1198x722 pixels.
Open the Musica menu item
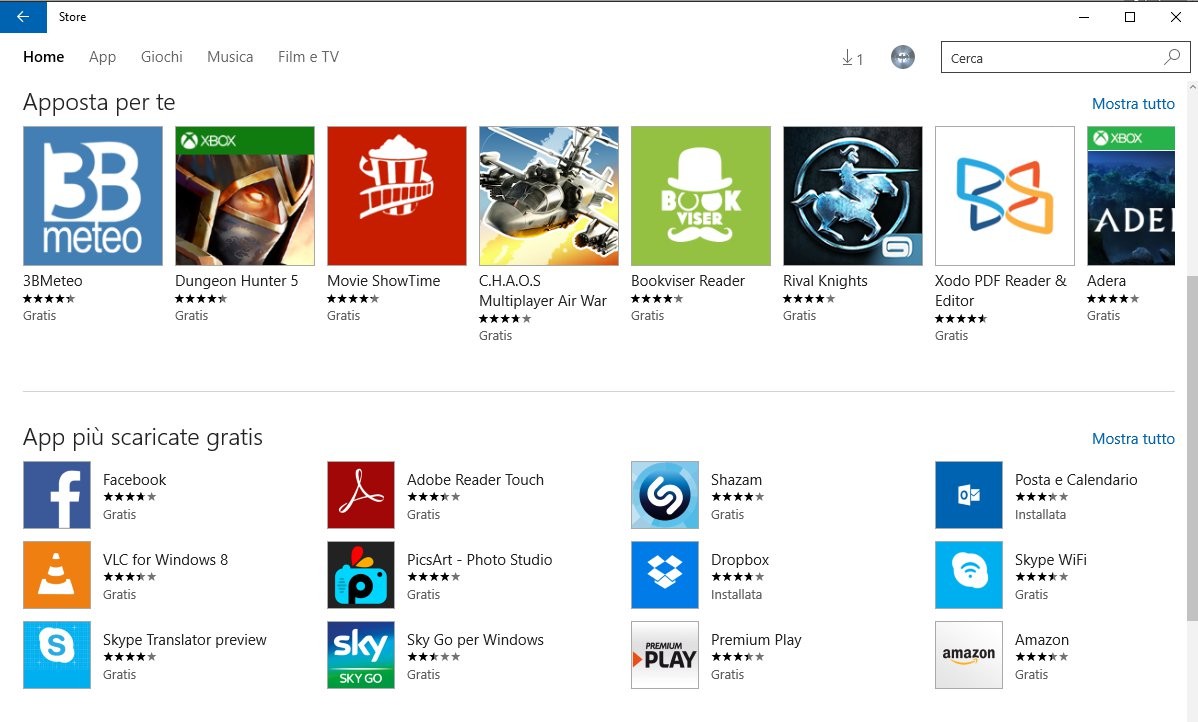[229, 57]
